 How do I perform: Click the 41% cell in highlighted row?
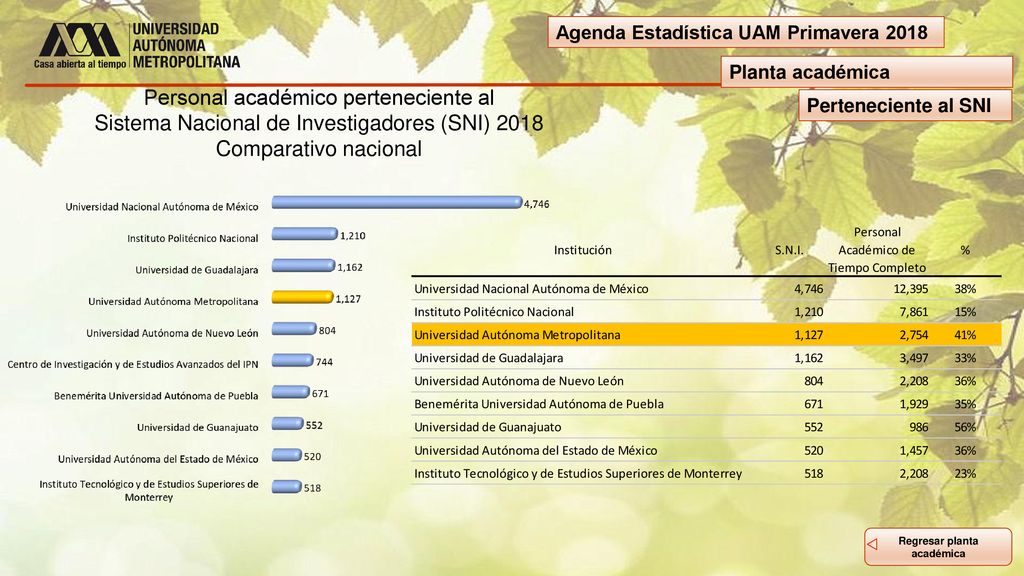click(x=965, y=335)
